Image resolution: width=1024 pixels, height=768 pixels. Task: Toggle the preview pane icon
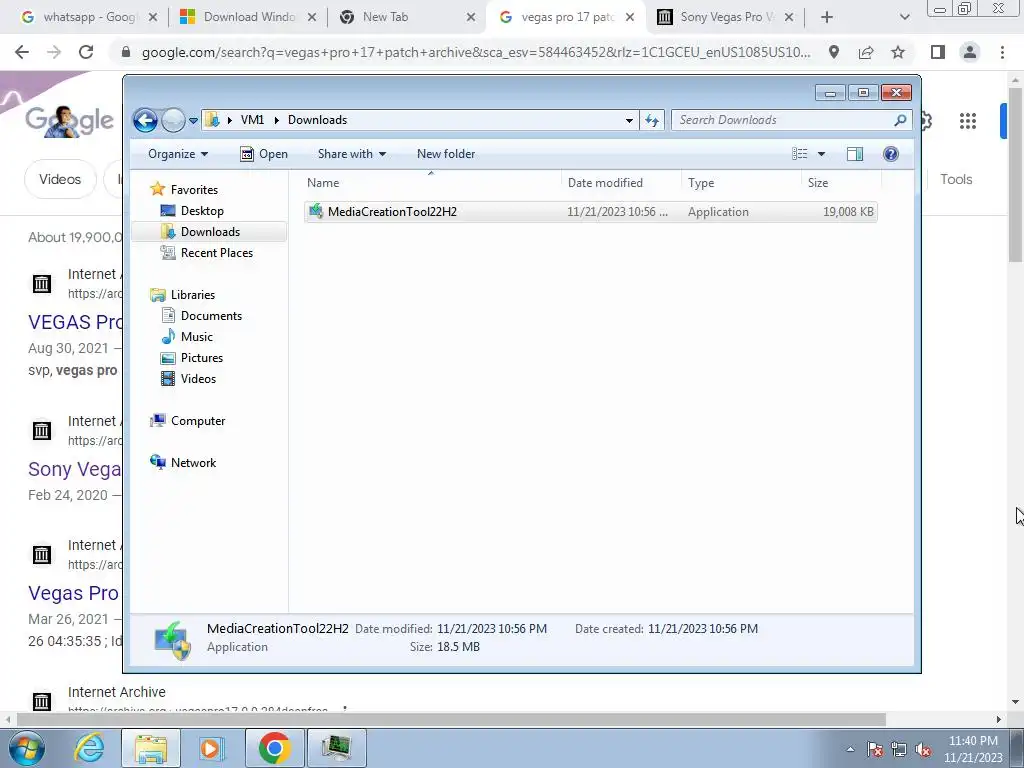coord(855,154)
